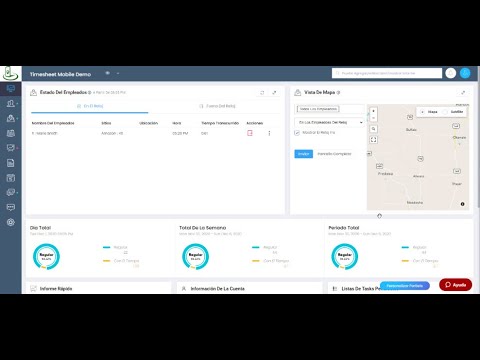Click the blue Enviar button
The width and height of the screenshot is (480, 360).
[x=303, y=154]
